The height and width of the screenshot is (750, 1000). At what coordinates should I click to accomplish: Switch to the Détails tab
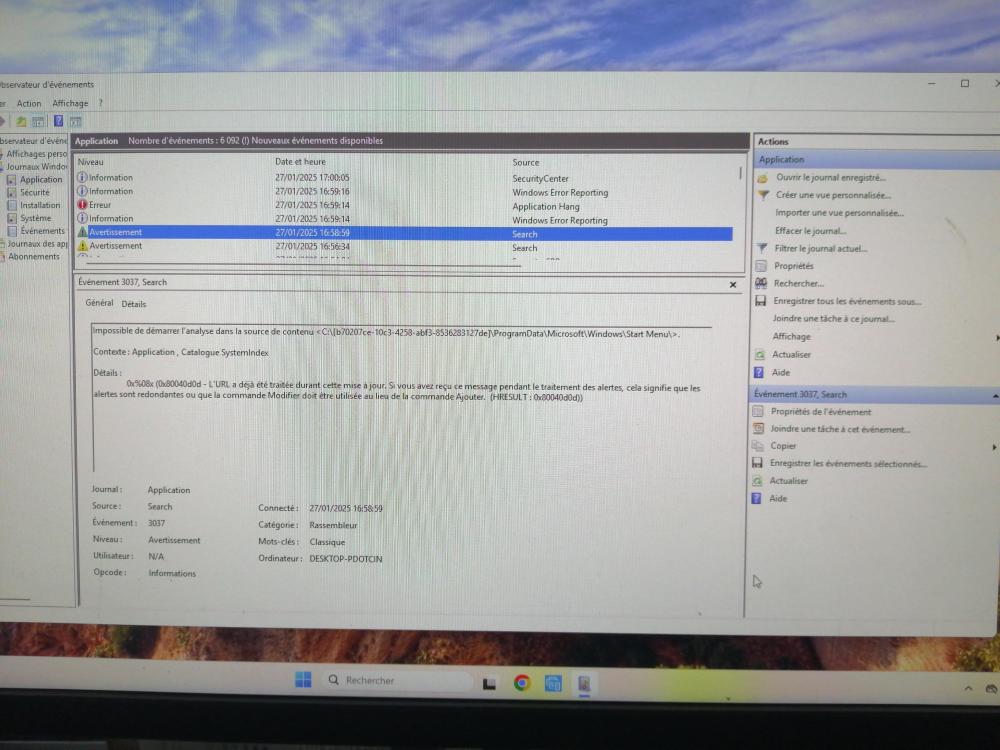click(134, 304)
